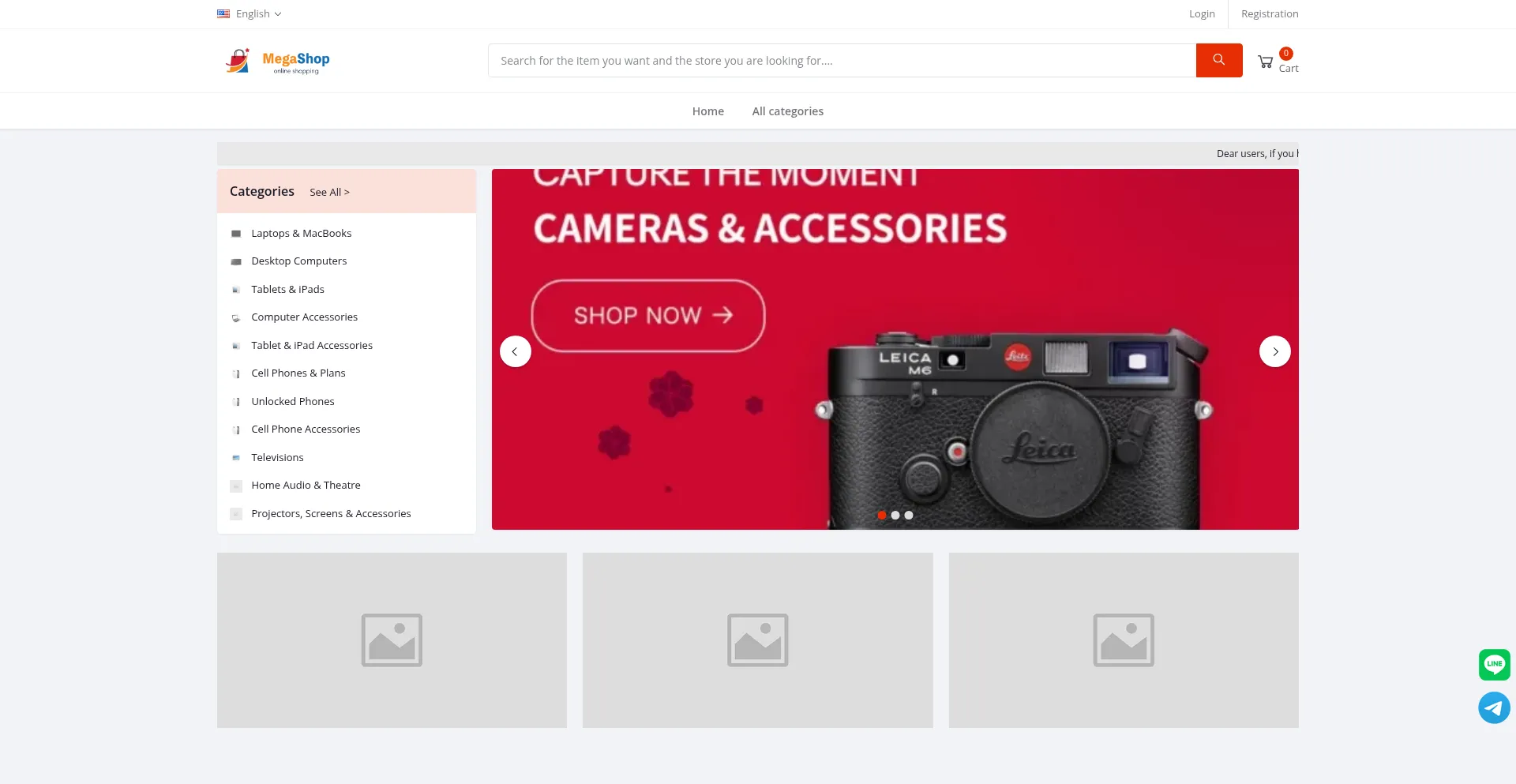Go back with carousel left arrow

(516, 351)
